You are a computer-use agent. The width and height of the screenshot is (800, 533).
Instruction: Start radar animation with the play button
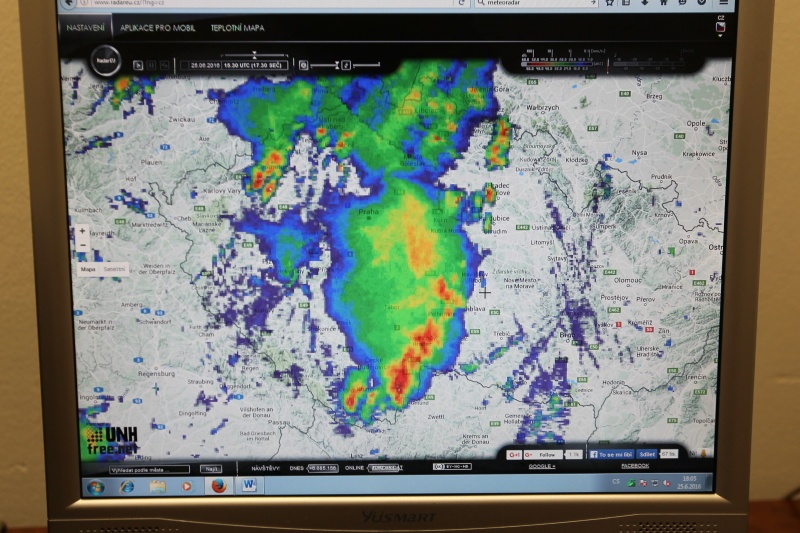point(138,65)
